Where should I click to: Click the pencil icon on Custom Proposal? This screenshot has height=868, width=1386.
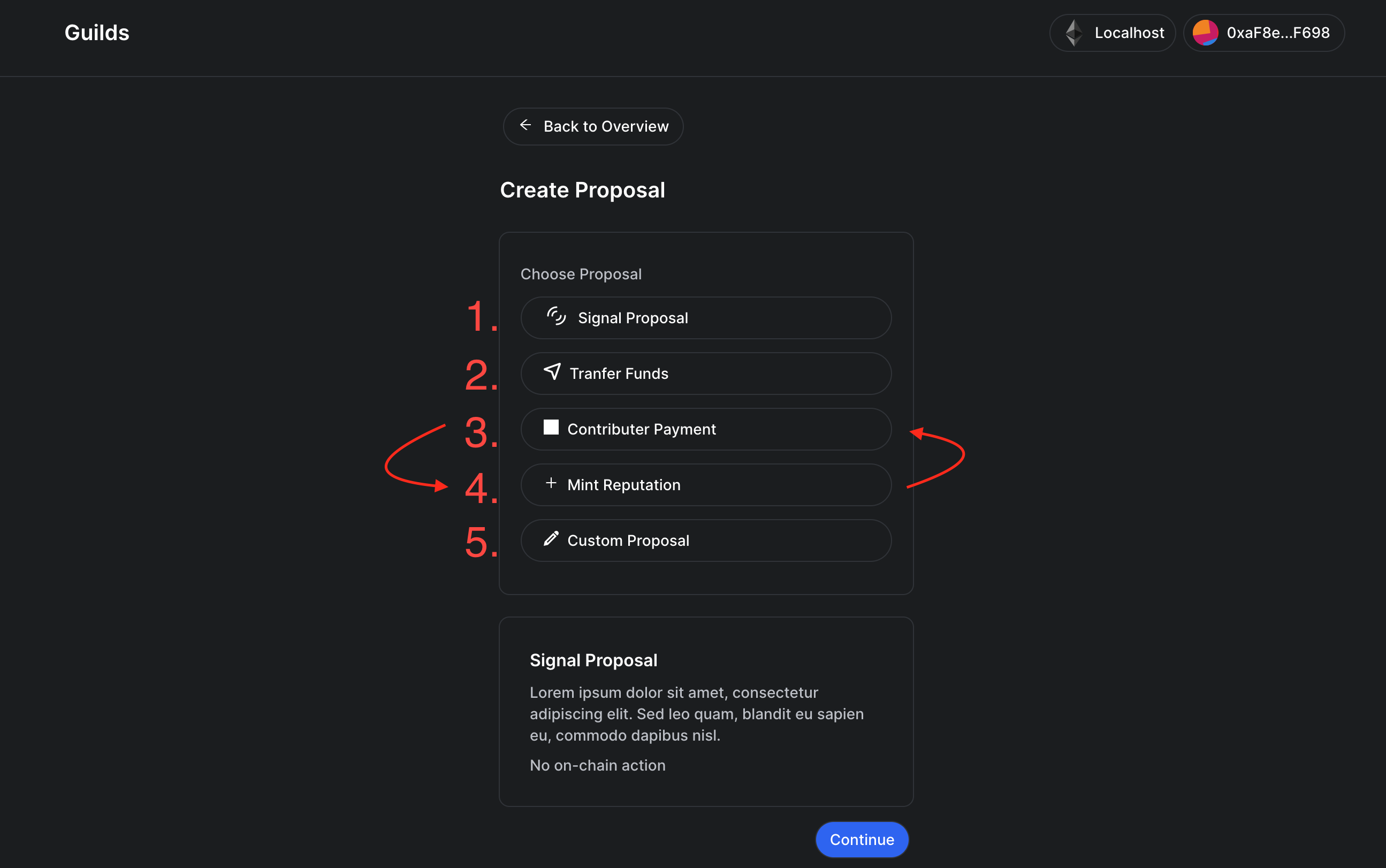551,539
